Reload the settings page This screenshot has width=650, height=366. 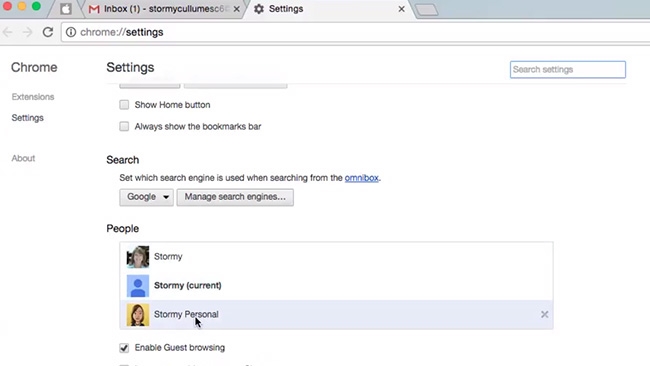[48, 32]
